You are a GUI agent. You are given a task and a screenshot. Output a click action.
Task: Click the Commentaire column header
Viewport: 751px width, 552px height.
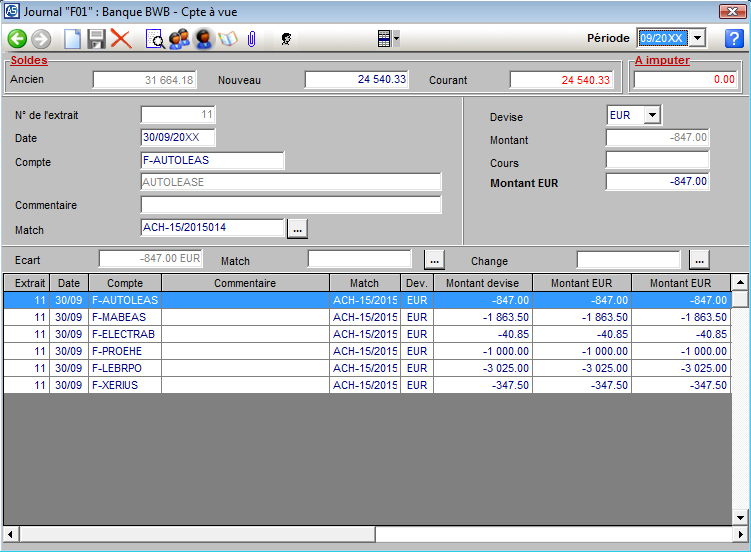[245, 283]
